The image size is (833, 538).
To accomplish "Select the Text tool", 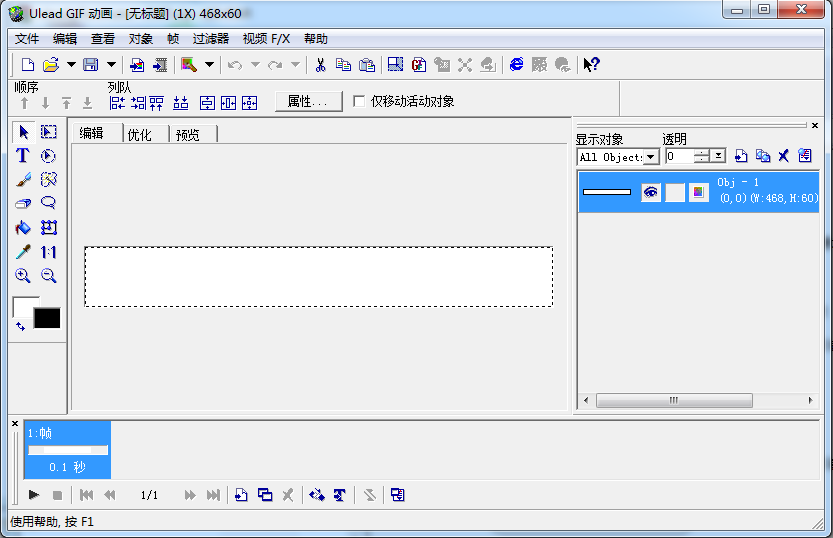I will point(23,156).
